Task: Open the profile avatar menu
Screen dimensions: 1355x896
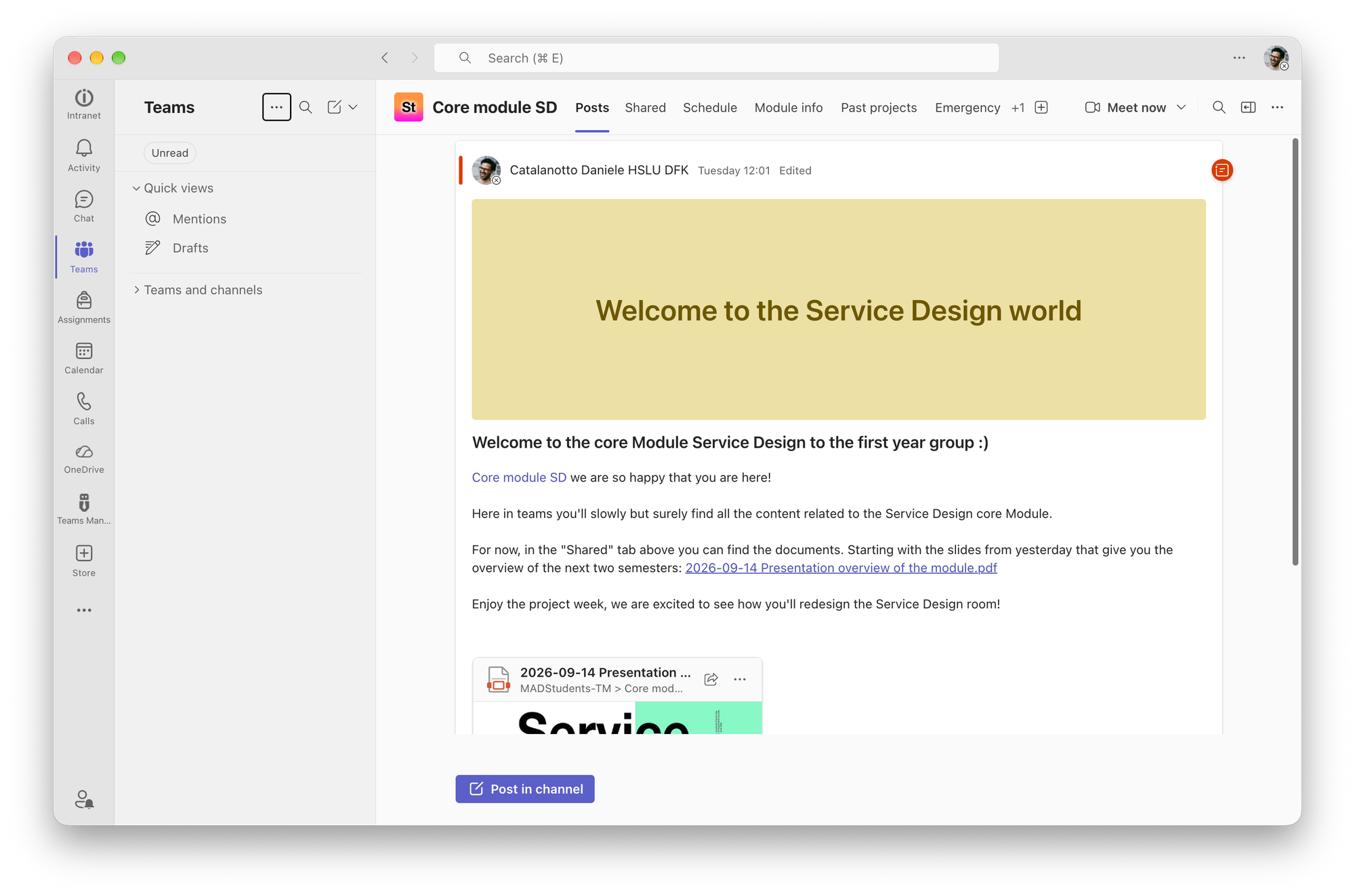Action: click(1276, 58)
